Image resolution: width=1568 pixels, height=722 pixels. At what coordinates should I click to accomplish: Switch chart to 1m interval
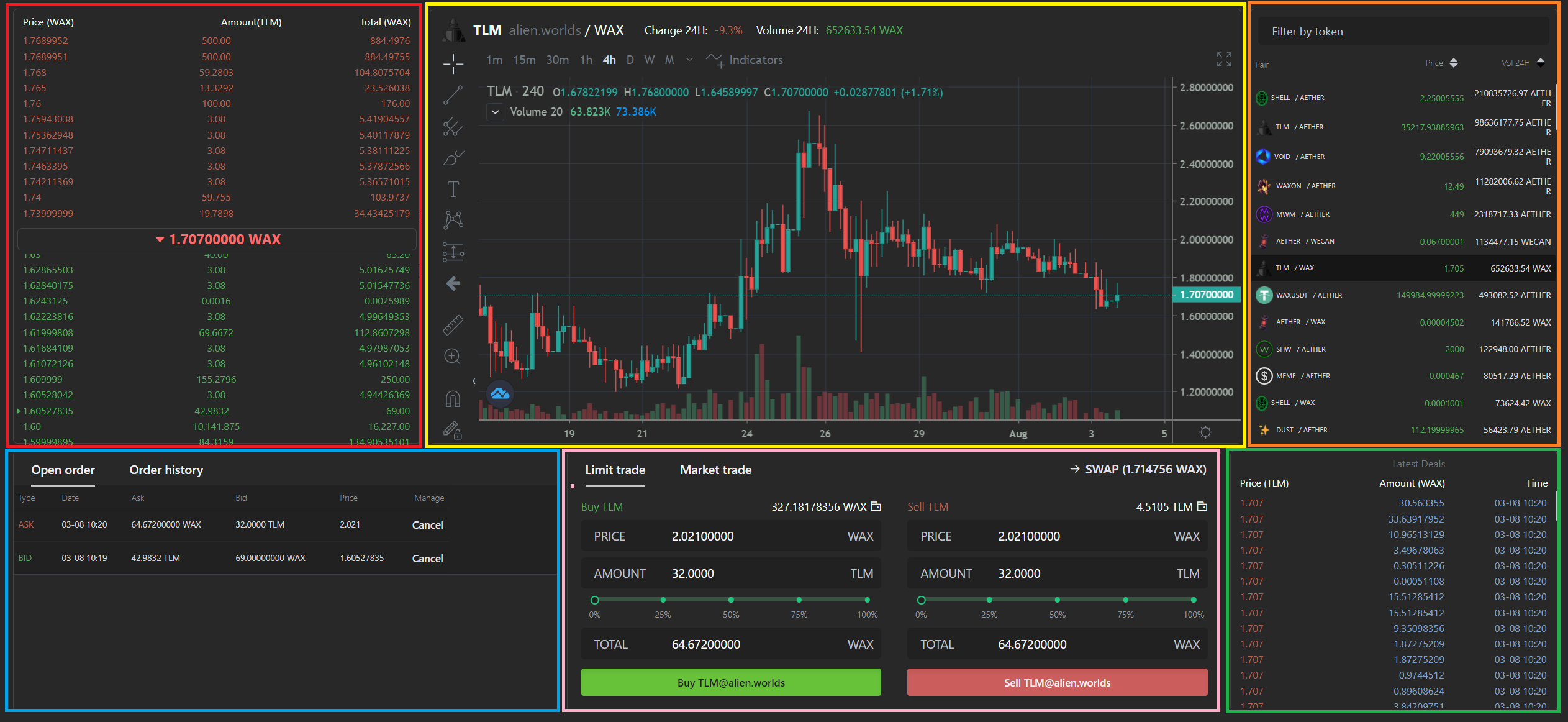494,60
